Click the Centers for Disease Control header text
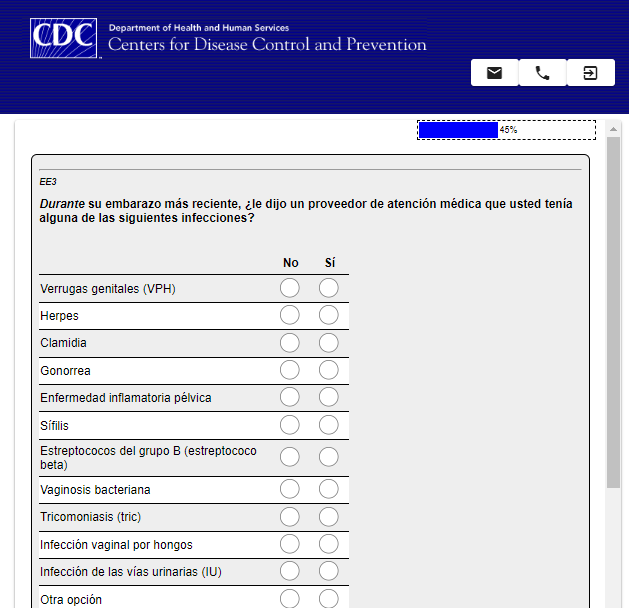The width and height of the screenshot is (629, 608). point(267,45)
